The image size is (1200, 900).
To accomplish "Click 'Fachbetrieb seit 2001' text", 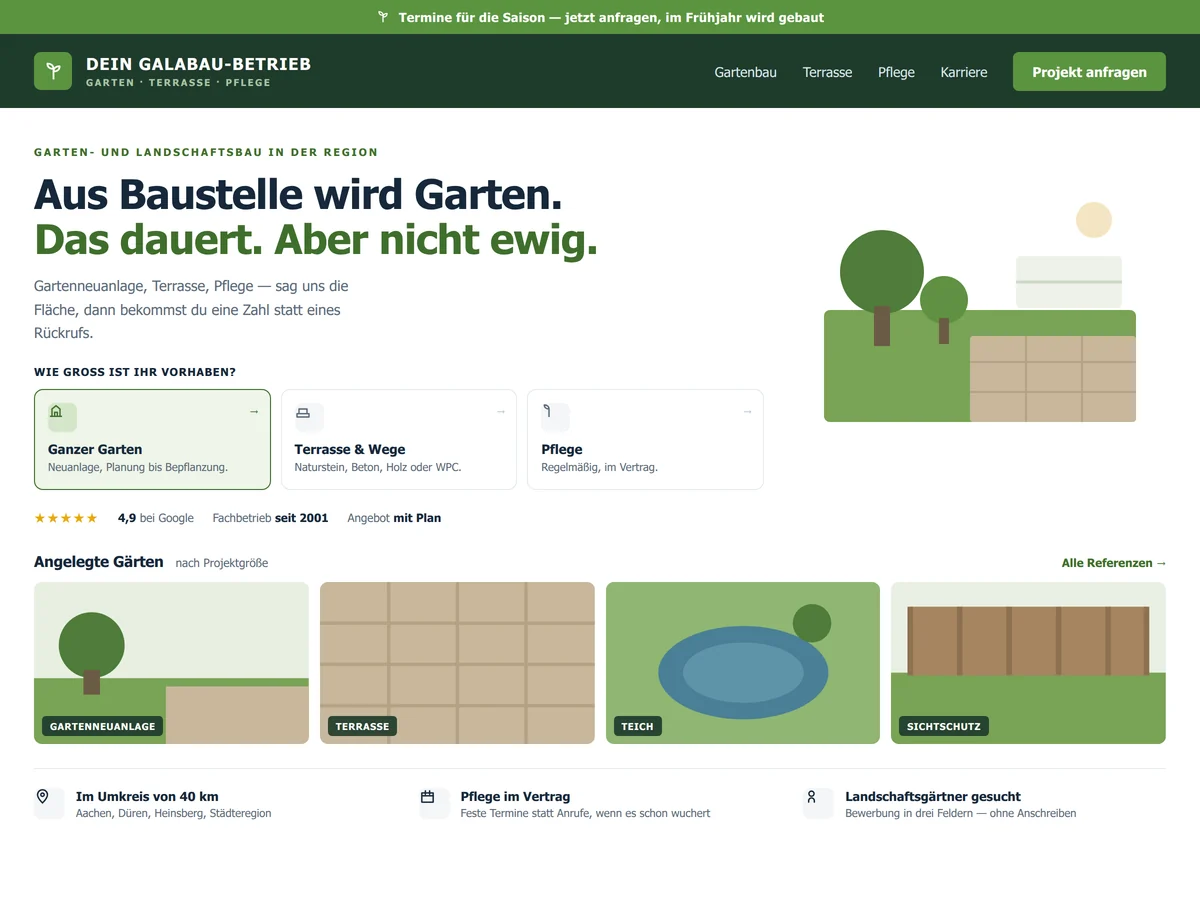I will click(270, 518).
